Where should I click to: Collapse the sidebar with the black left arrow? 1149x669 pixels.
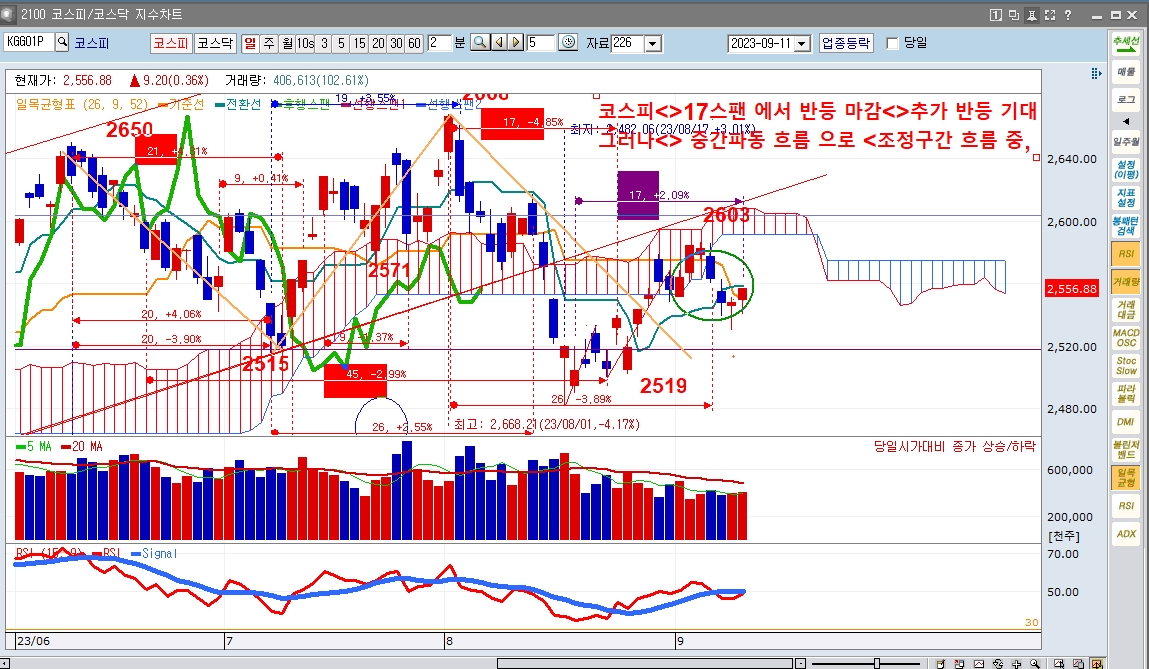tap(1126, 121)
